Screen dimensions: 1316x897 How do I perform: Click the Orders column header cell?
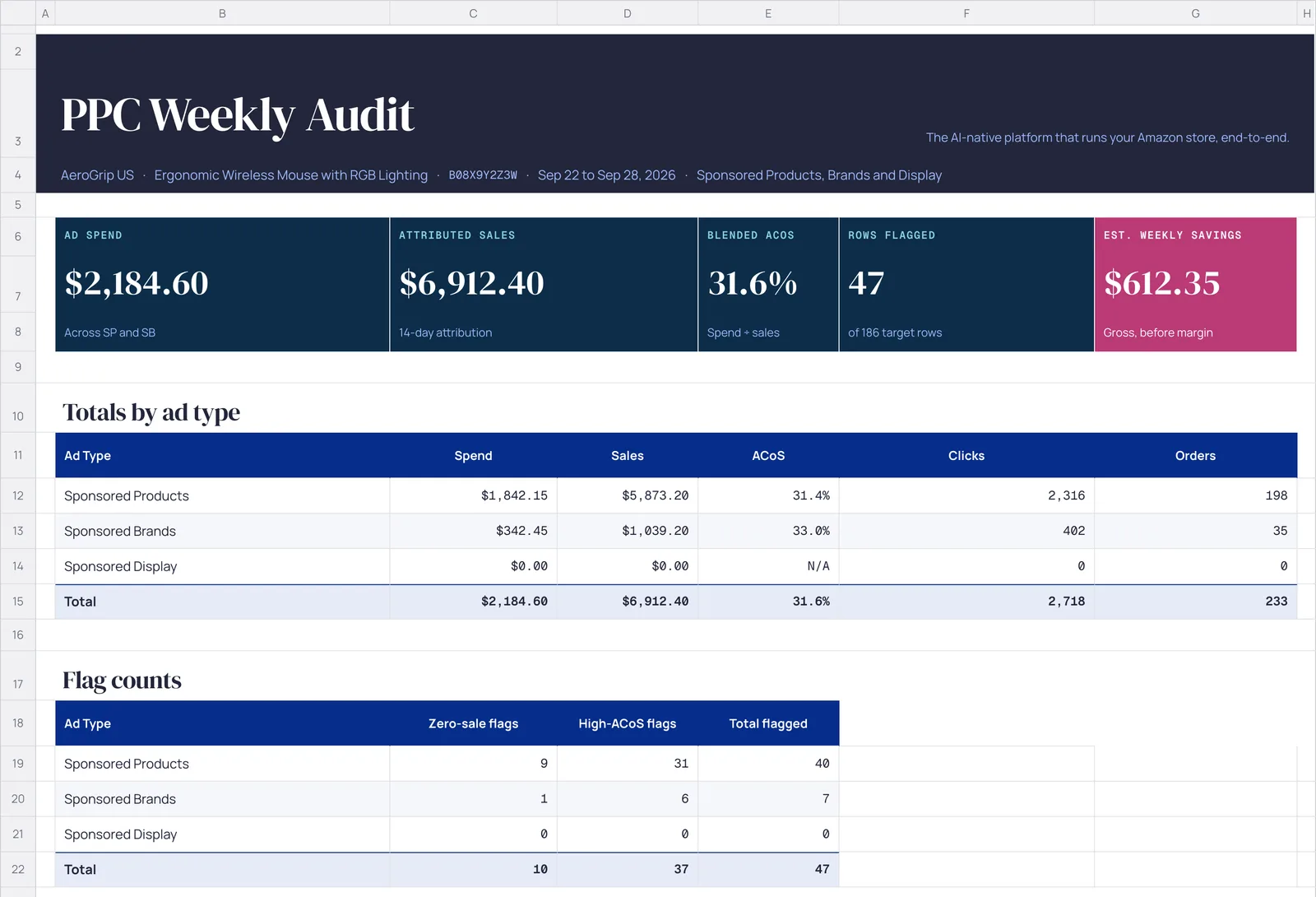click(1195, 456)
